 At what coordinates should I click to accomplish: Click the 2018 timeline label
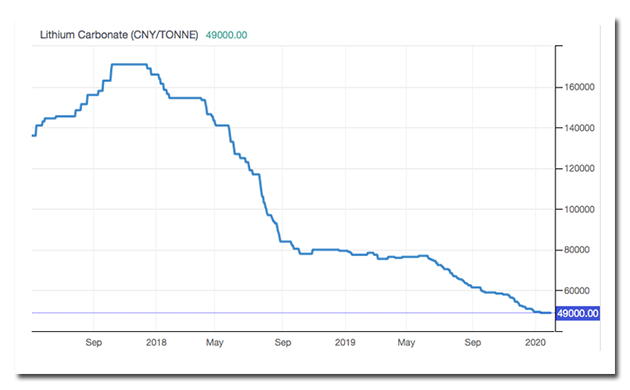tap(156, 342)
